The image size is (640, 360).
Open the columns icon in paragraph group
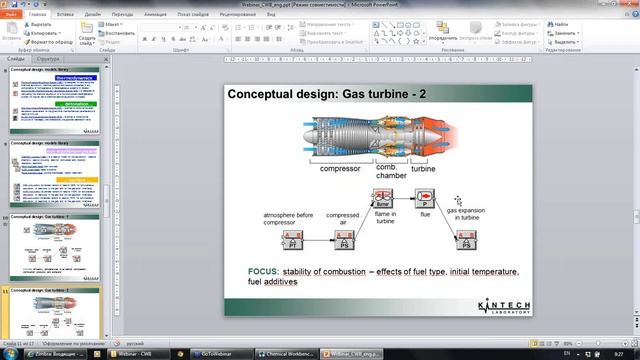click(x=279, y=39)
